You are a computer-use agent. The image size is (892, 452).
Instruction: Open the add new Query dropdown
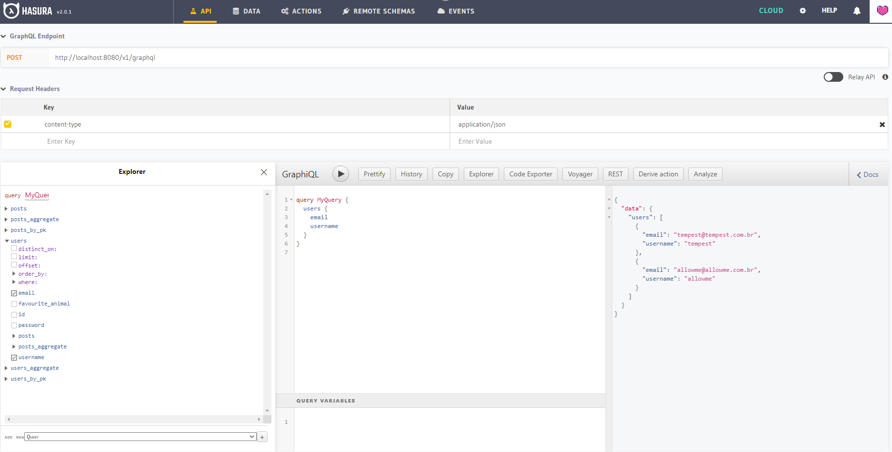140,437
